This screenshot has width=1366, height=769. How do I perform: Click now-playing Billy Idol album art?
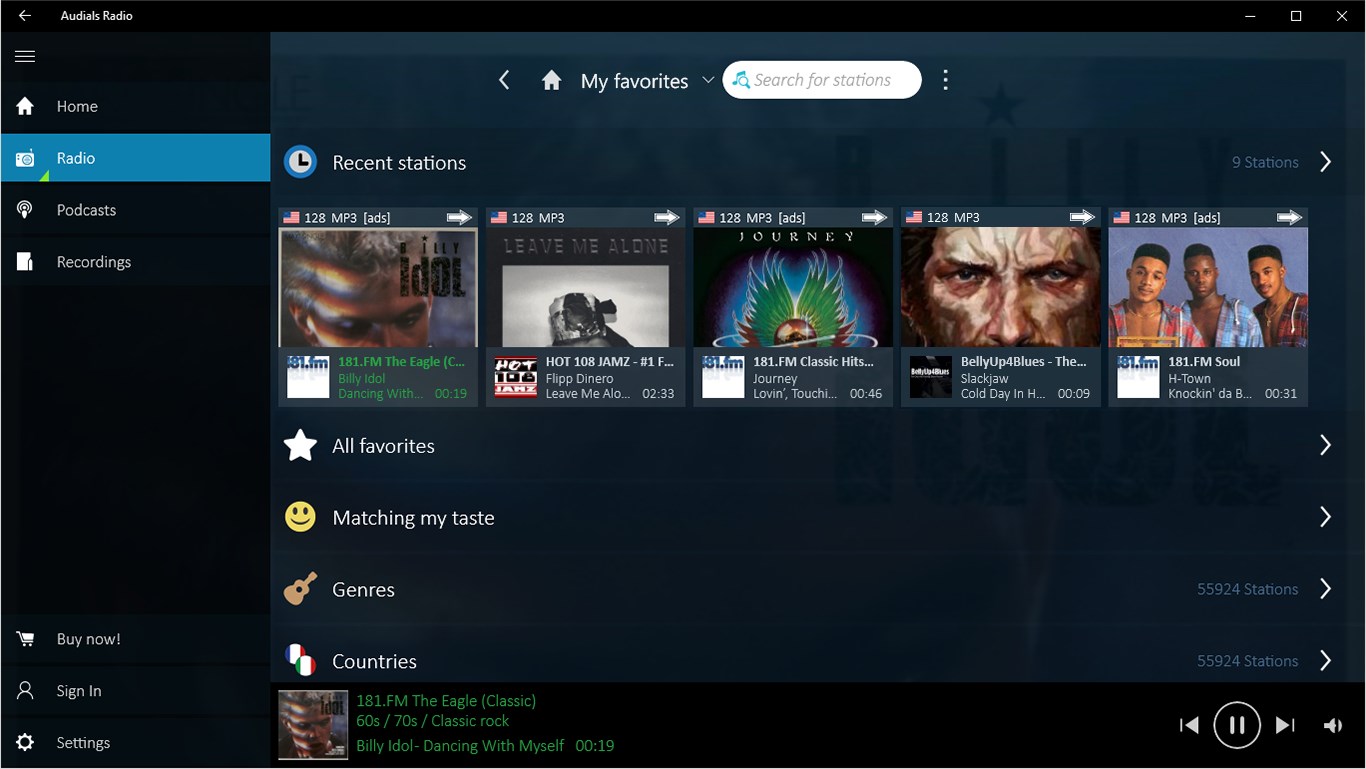[x=313, y=725]
